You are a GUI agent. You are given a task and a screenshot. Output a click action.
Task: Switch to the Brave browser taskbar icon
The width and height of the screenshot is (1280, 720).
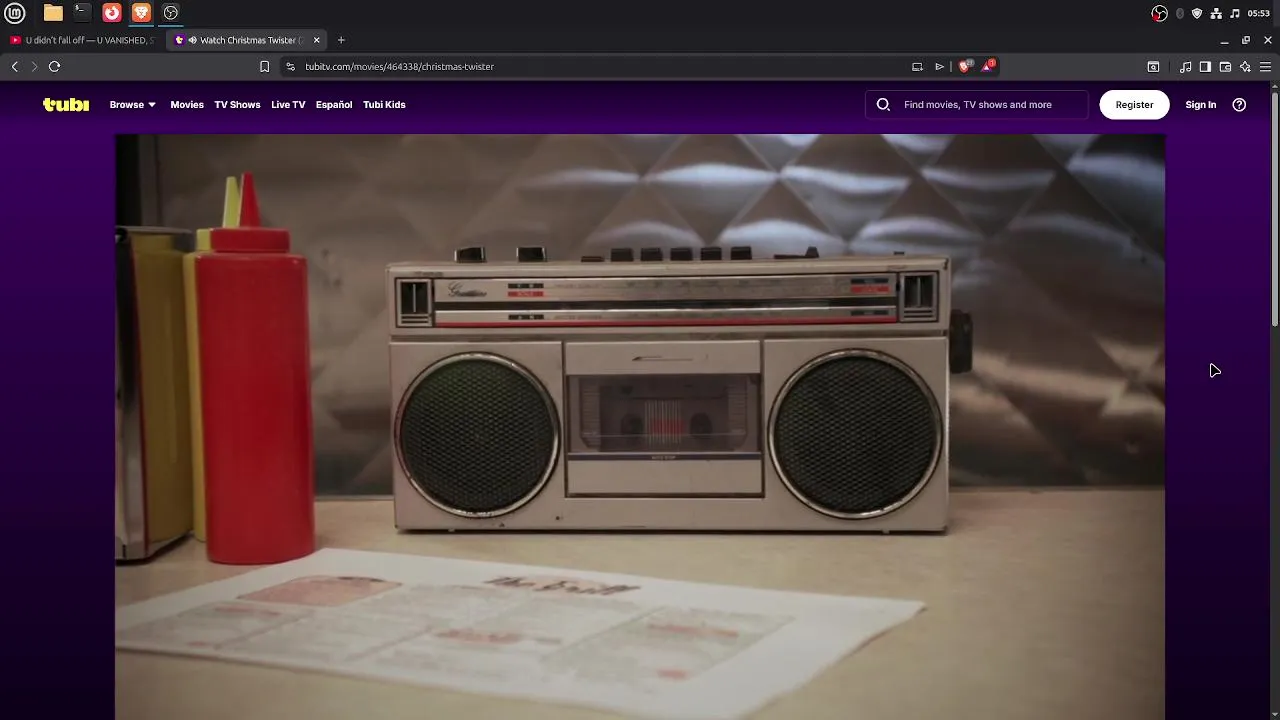pyautogui.click(x=141, y=13)
